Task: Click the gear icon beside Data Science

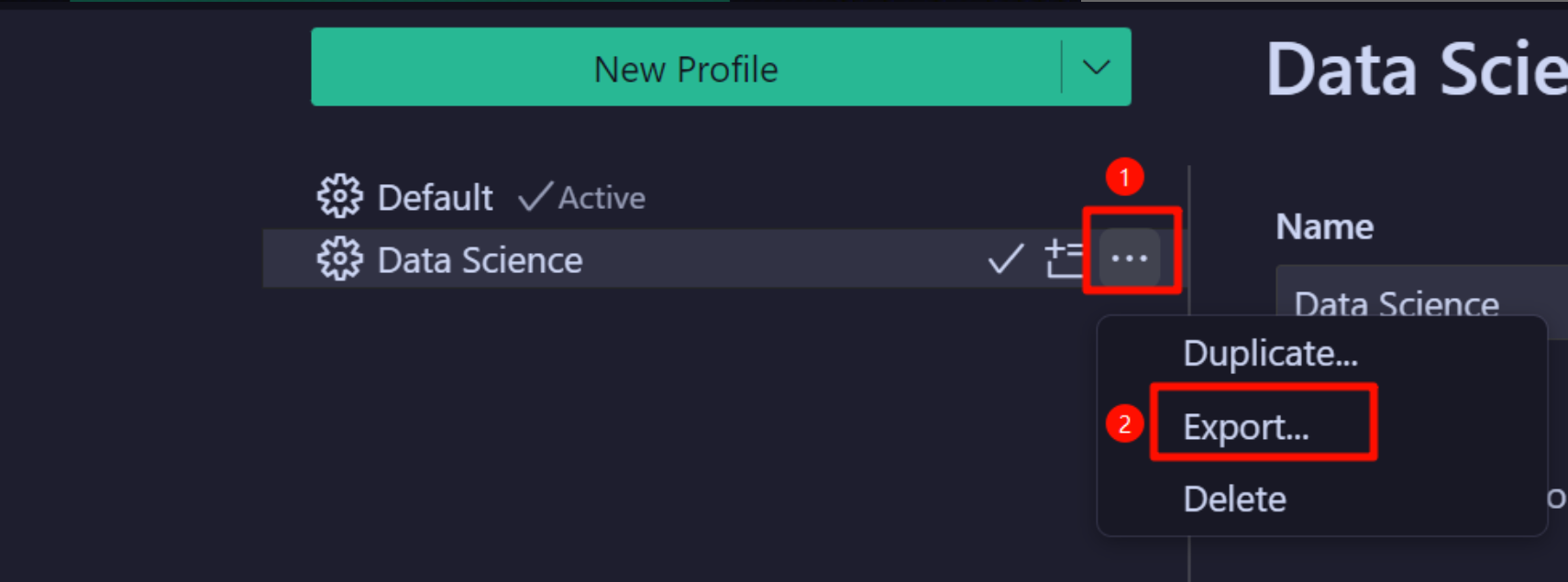Action: pos(339,259)
